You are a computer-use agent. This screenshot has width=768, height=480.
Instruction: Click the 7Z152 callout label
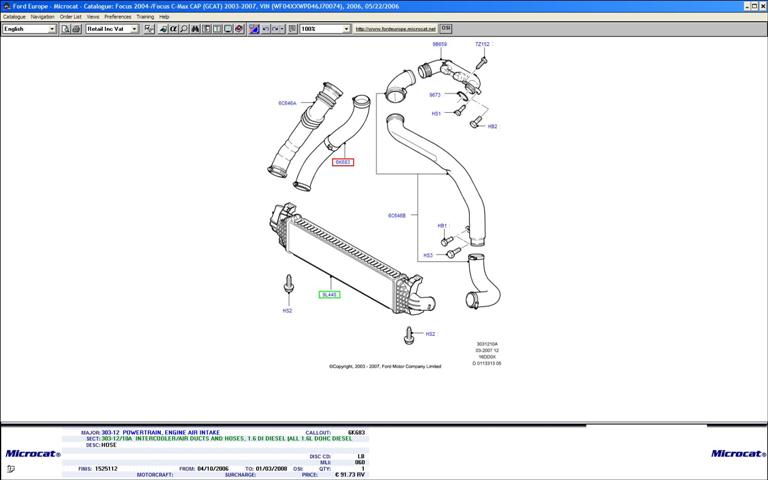click(x=483, y=45)
